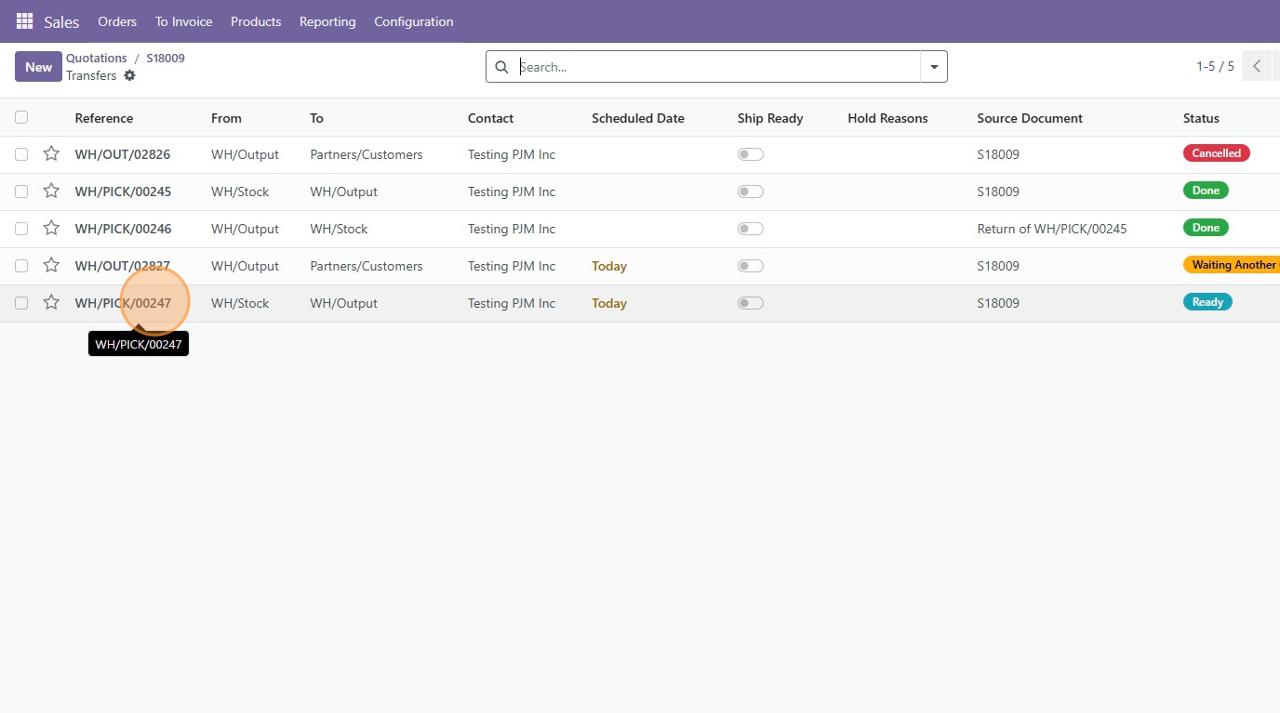This screenshot has height=713, width=1280.
Task: Open the Reporting menu
Action: click(327, 21)
